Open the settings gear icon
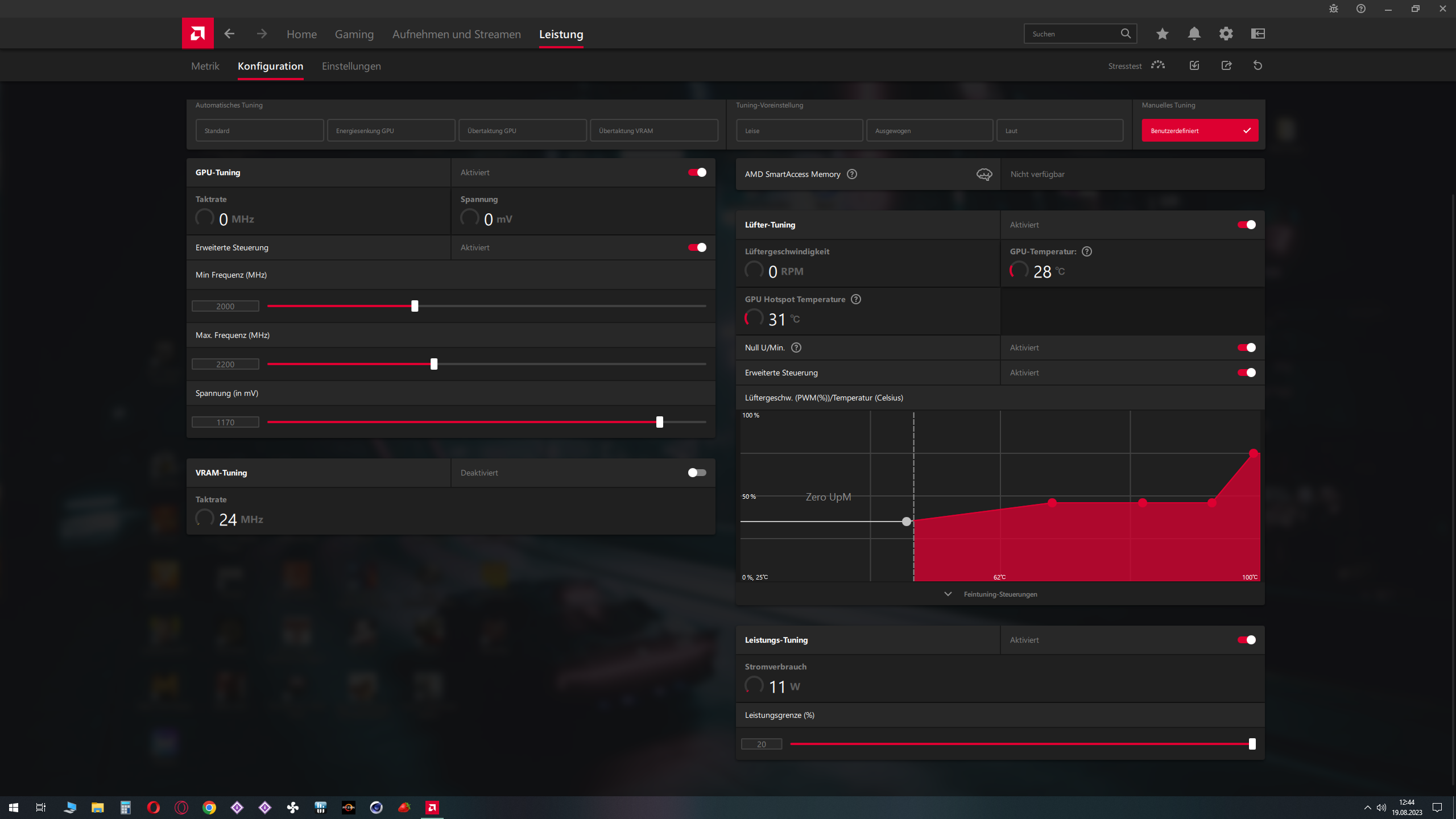The width and height of the screenshot is (1456, 819). coord(1226,34)
